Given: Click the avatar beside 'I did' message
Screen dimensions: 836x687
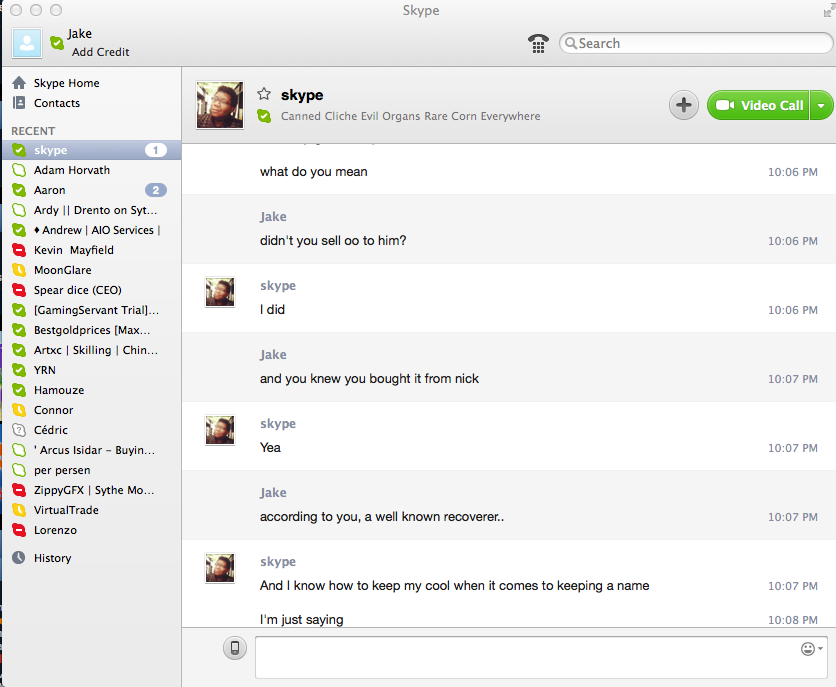Looking at the screenshot, I should [220, 292].
